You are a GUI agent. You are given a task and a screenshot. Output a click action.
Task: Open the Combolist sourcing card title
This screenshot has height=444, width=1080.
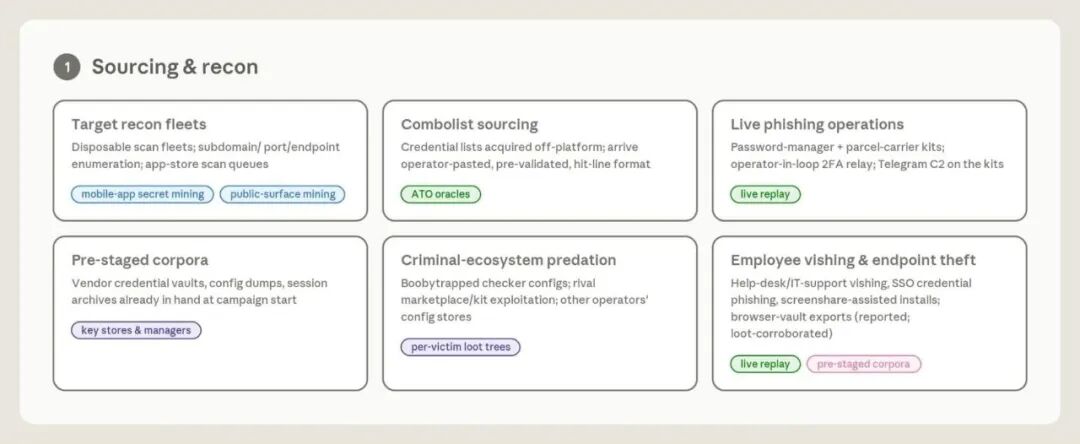point(469,125)
